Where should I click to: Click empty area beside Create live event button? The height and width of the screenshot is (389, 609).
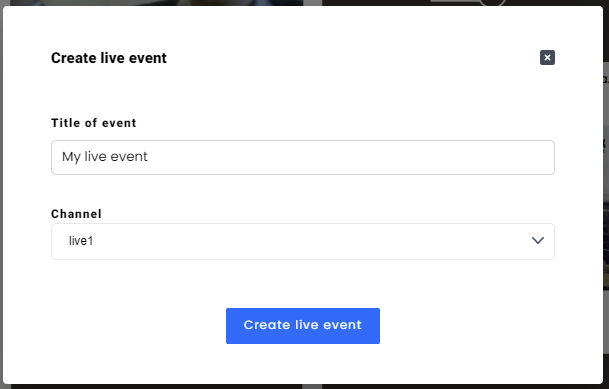466,326
